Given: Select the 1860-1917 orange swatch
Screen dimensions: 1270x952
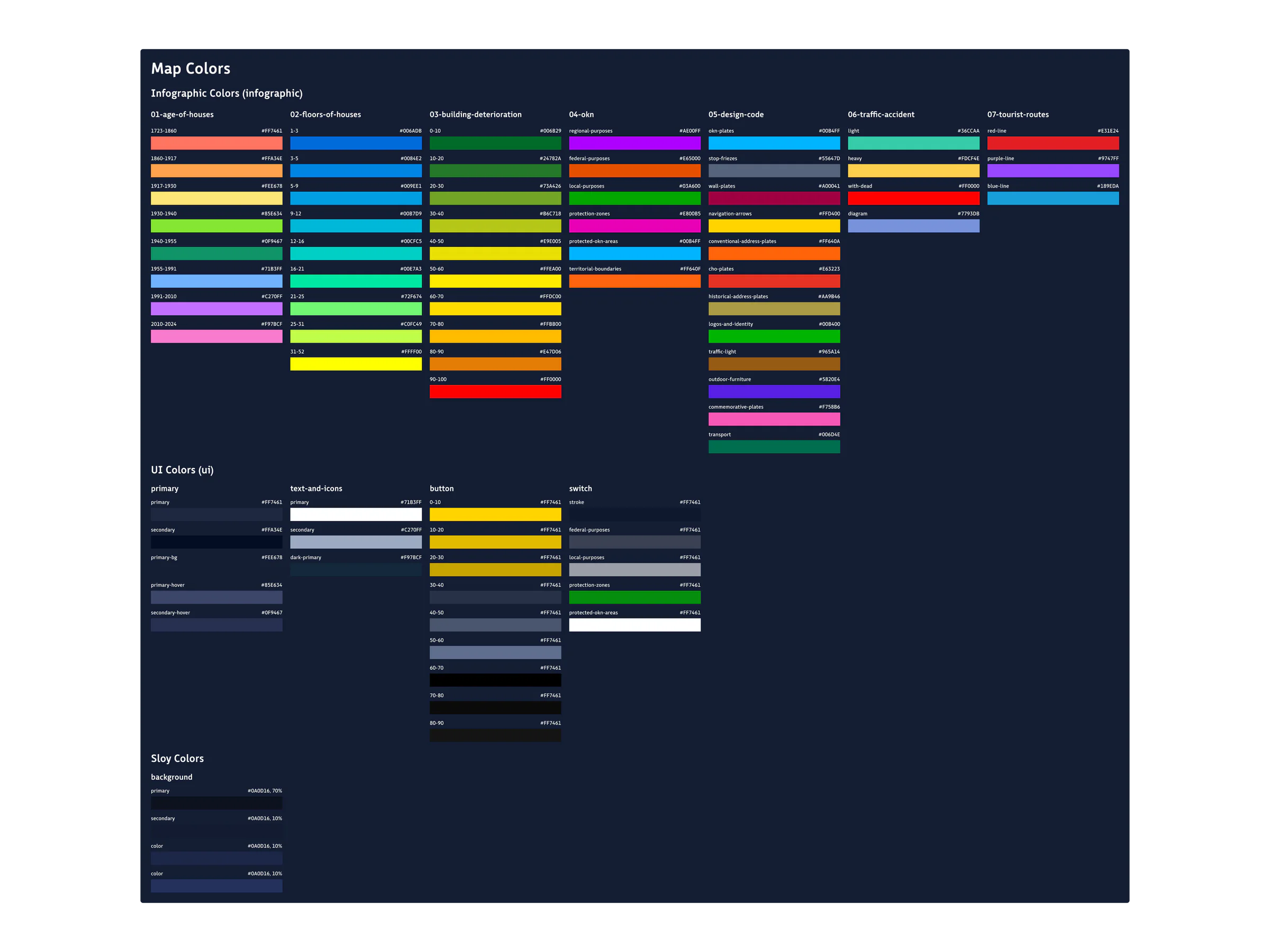Looking at the screenshot, I should (216, 170).
